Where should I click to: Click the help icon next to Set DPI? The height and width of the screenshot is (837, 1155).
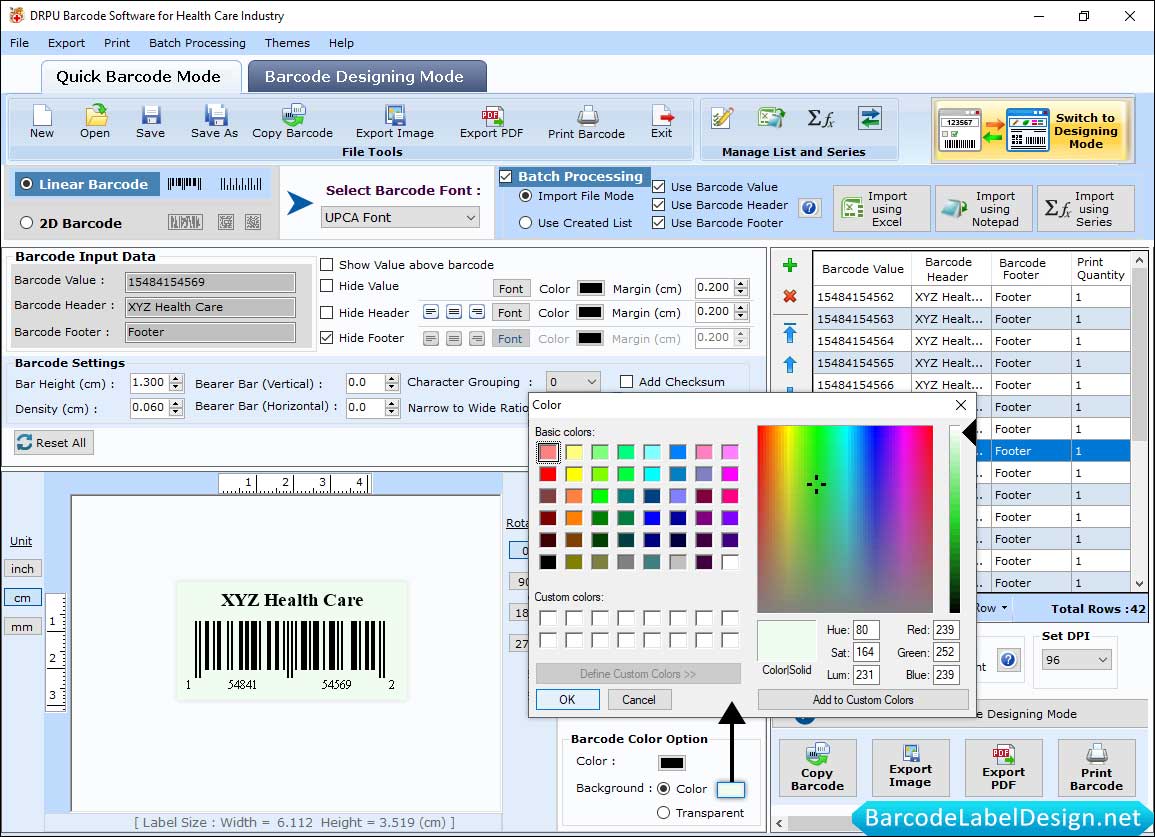tap(1008, 659)
